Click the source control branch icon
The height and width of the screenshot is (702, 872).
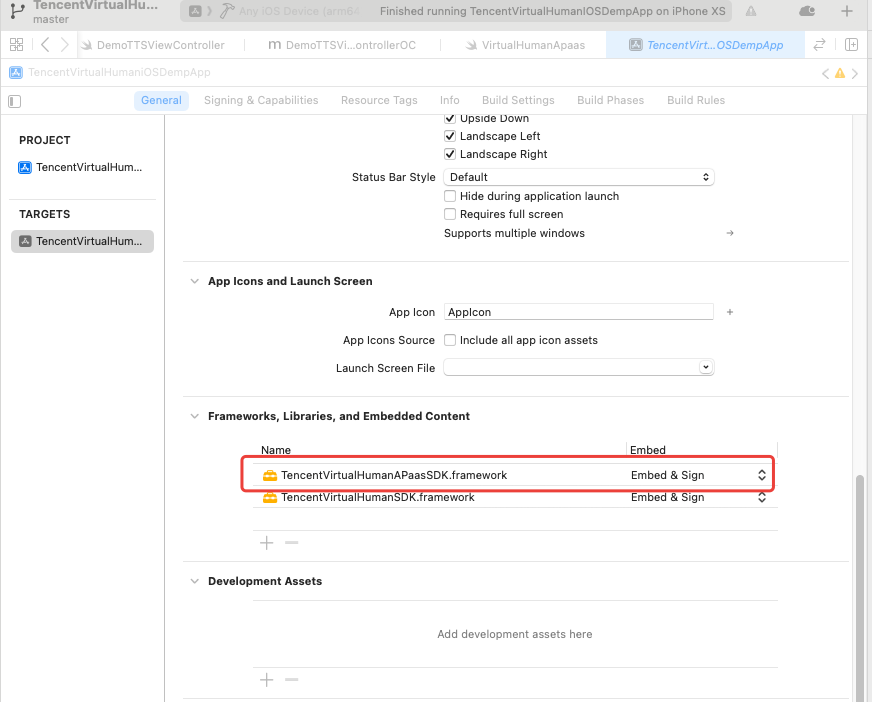click(17, 11)
